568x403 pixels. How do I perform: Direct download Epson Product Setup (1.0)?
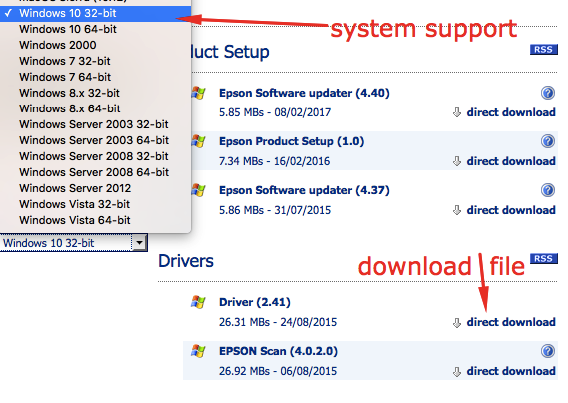click(x=511, y=161)
